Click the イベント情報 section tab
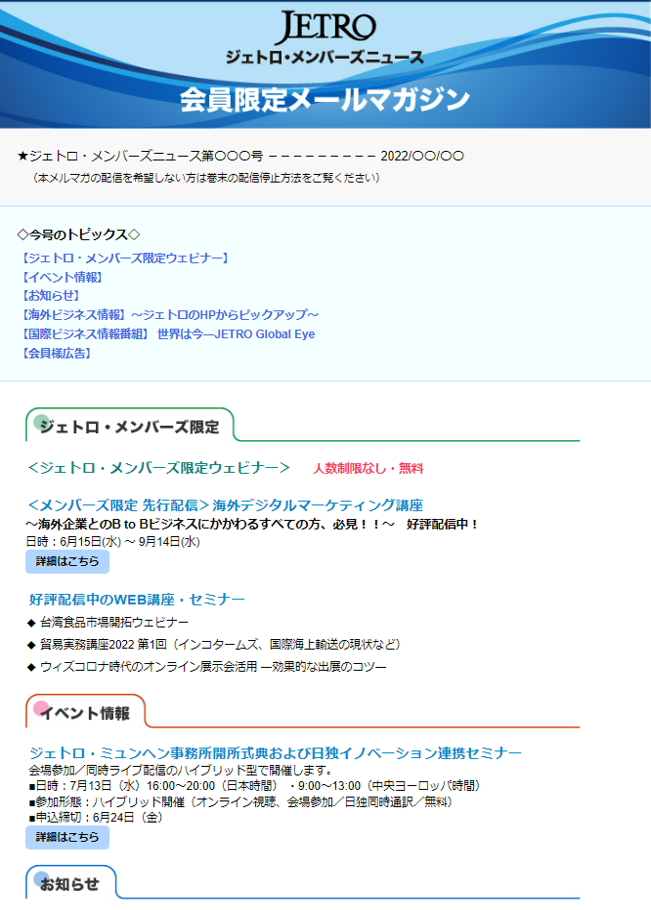Viewport: 651px width, 910px height. (85, 712)
